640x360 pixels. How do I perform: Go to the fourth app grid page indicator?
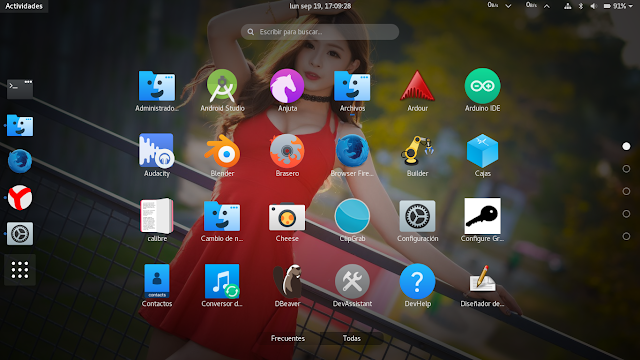pos(626,213)
